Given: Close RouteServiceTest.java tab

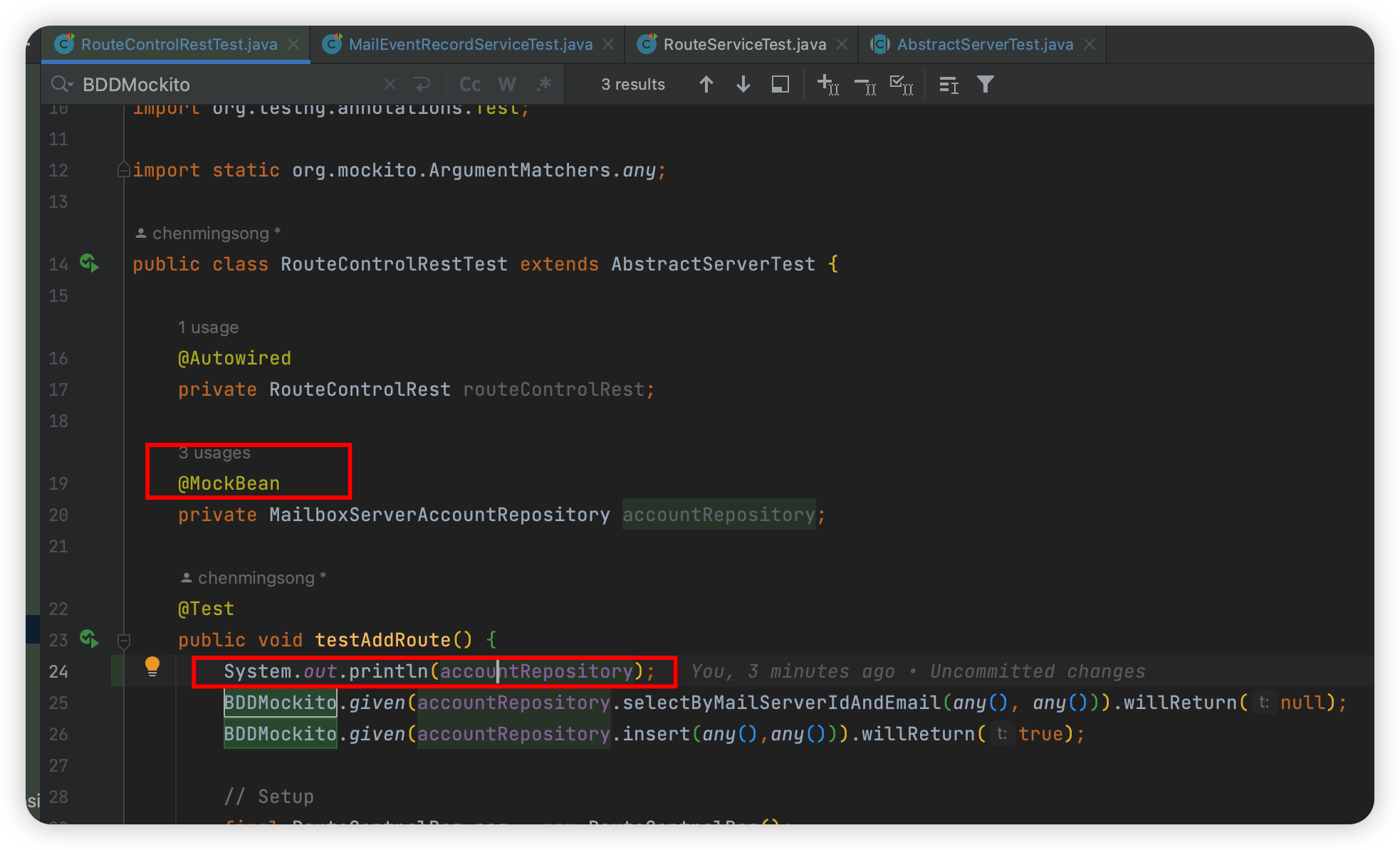Looking at the screenshot, I should tap(842, 44).
